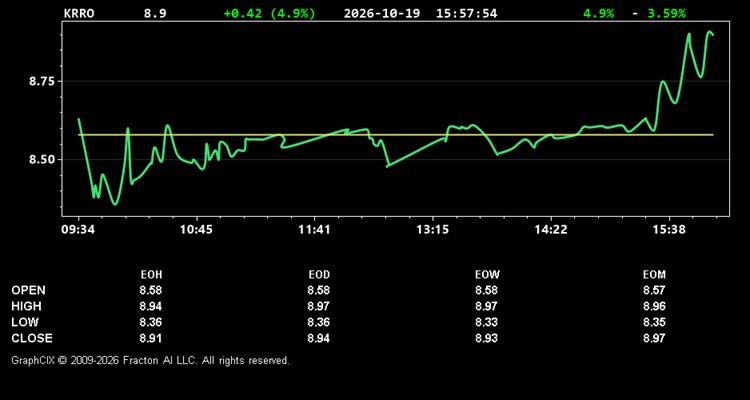Click the OPEN row label
Viewport: 750px width, 400px height.
pos(29,290)
